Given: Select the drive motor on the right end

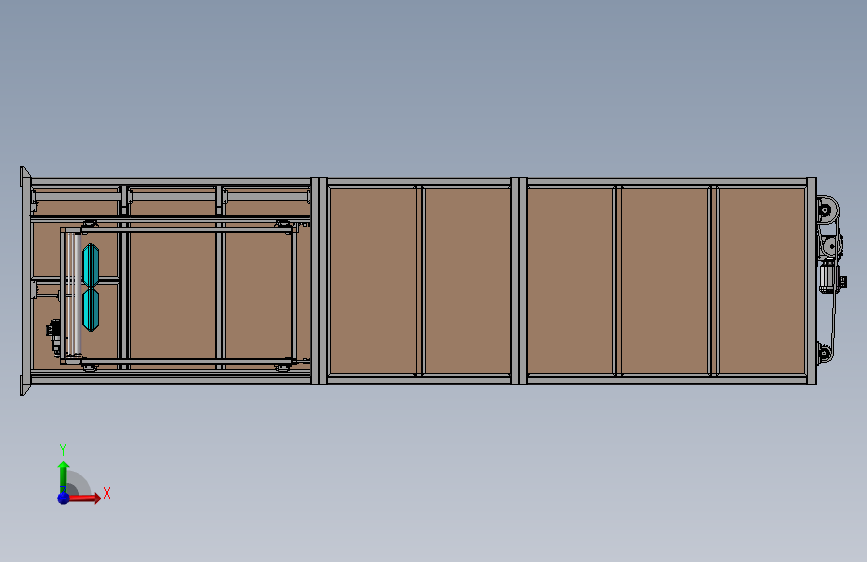Looking at the screenshot, I should point(831,278).
